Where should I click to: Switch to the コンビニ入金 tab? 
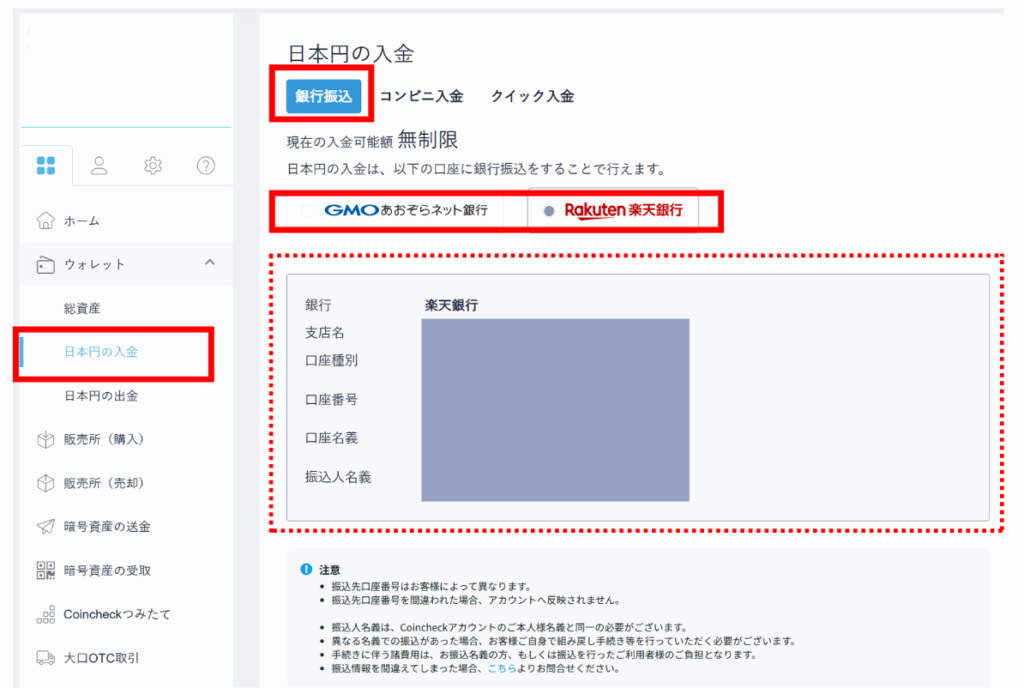pos(421,97)
